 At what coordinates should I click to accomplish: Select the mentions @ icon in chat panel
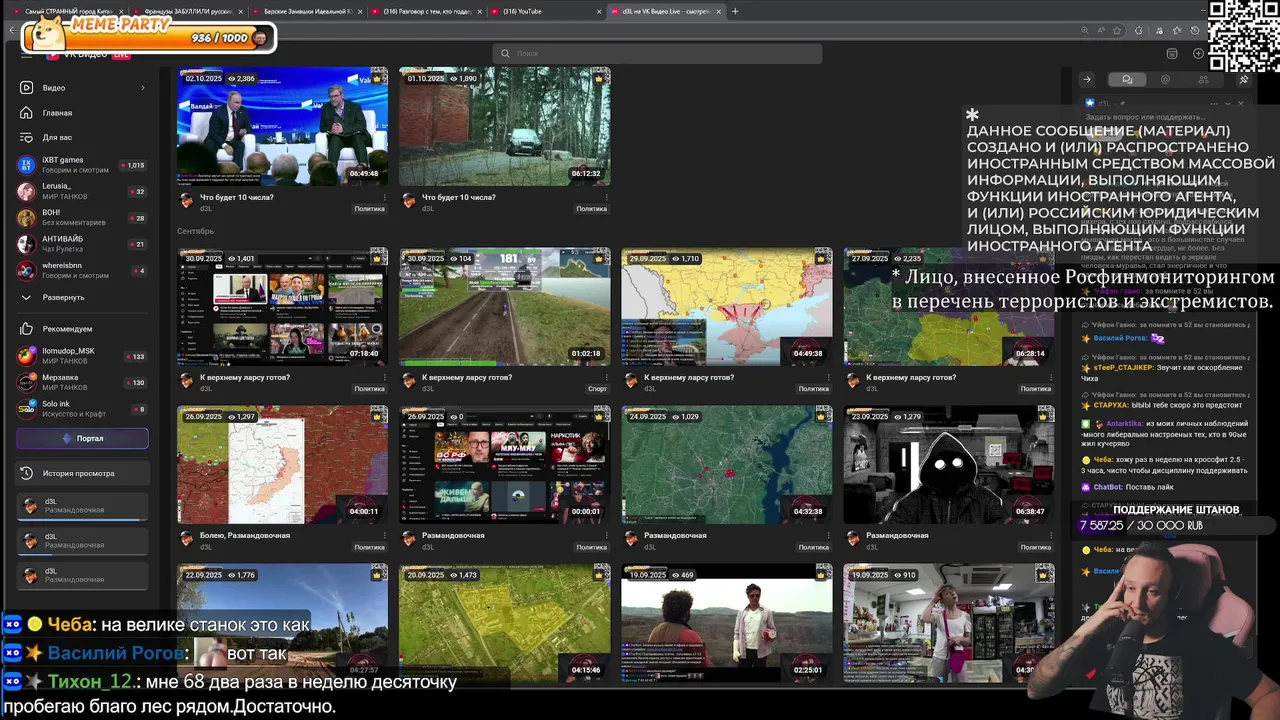(x=1165, y=80)
